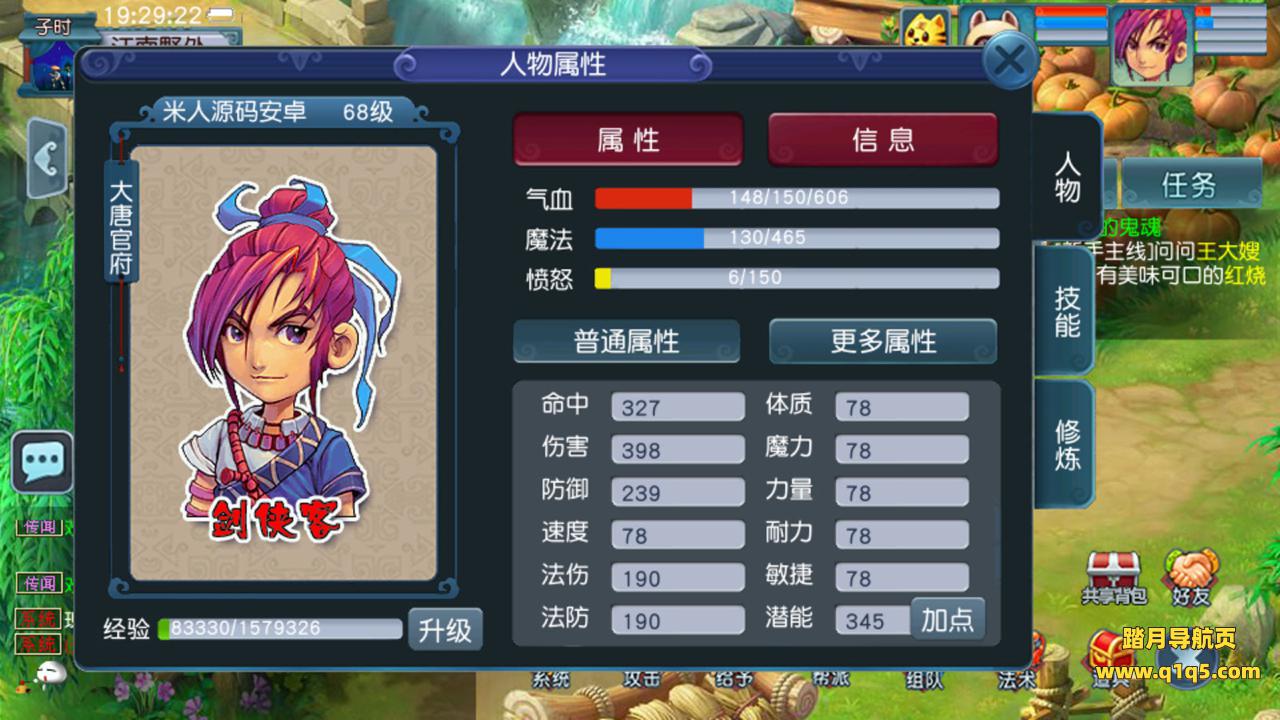Close the 人物属性 window

pos(1009,62)
